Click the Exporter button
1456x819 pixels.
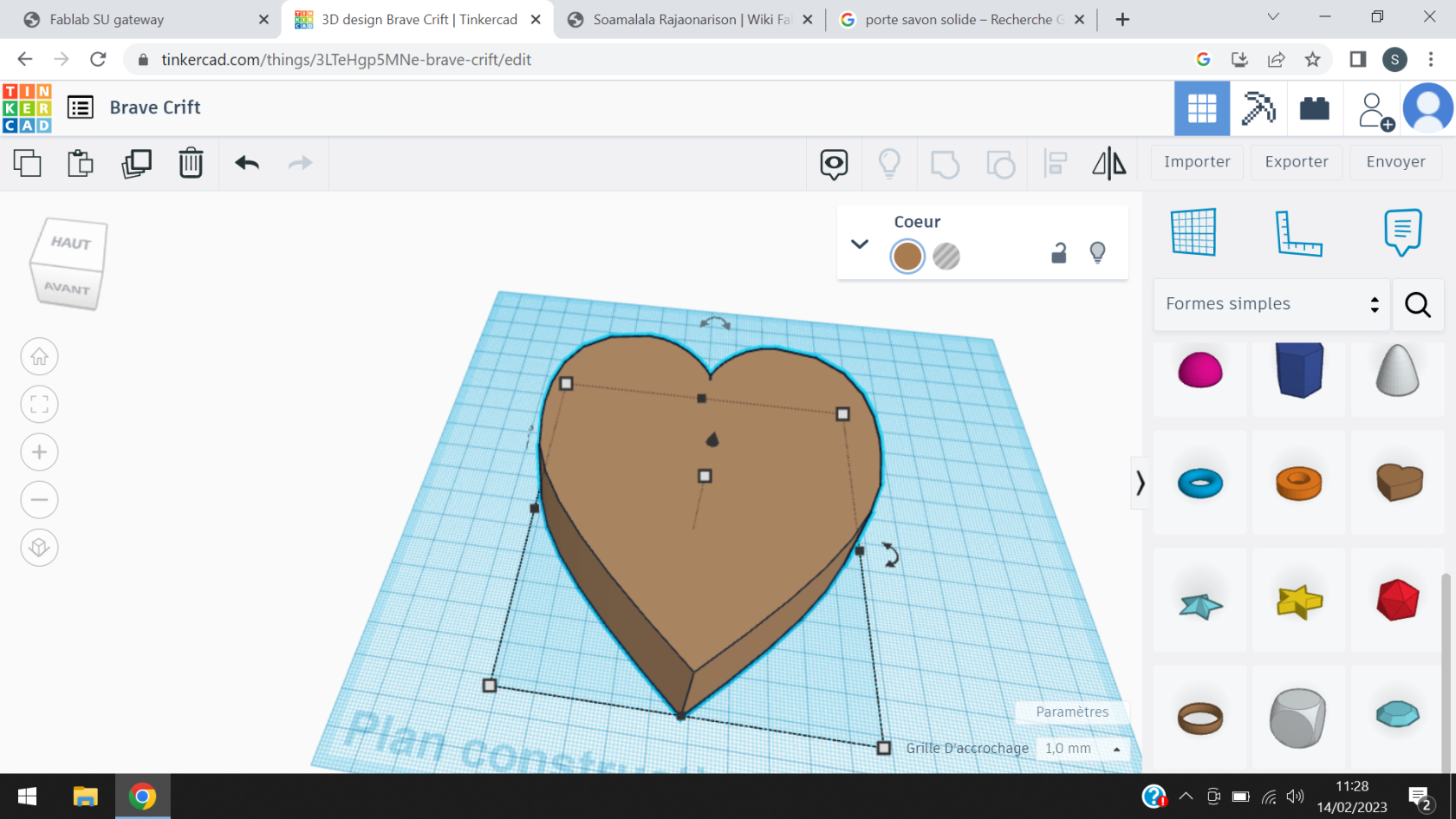pyautogui.click(x=1297, y=162)
